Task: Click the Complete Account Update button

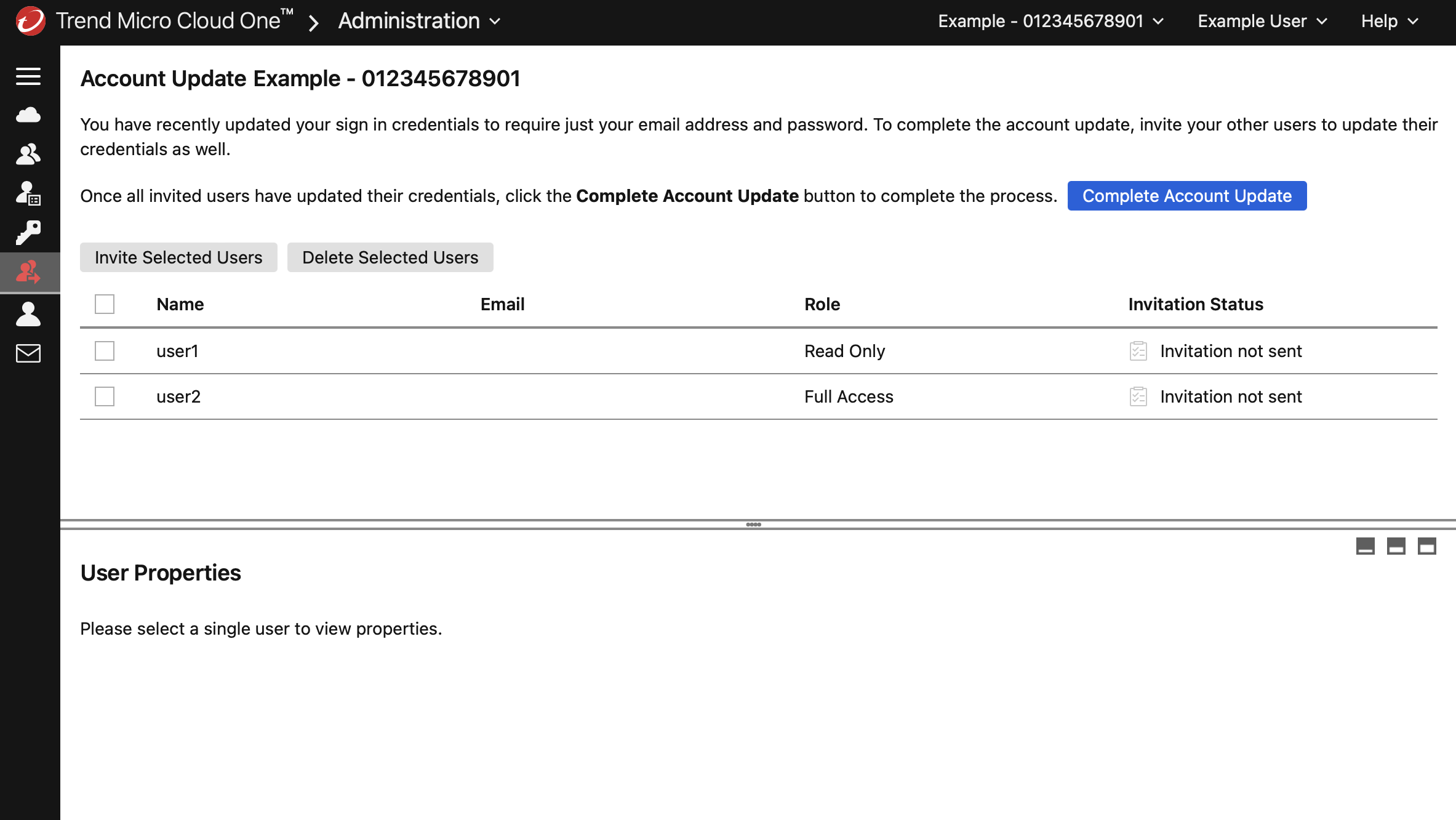Action: (x=1187, y=195)
